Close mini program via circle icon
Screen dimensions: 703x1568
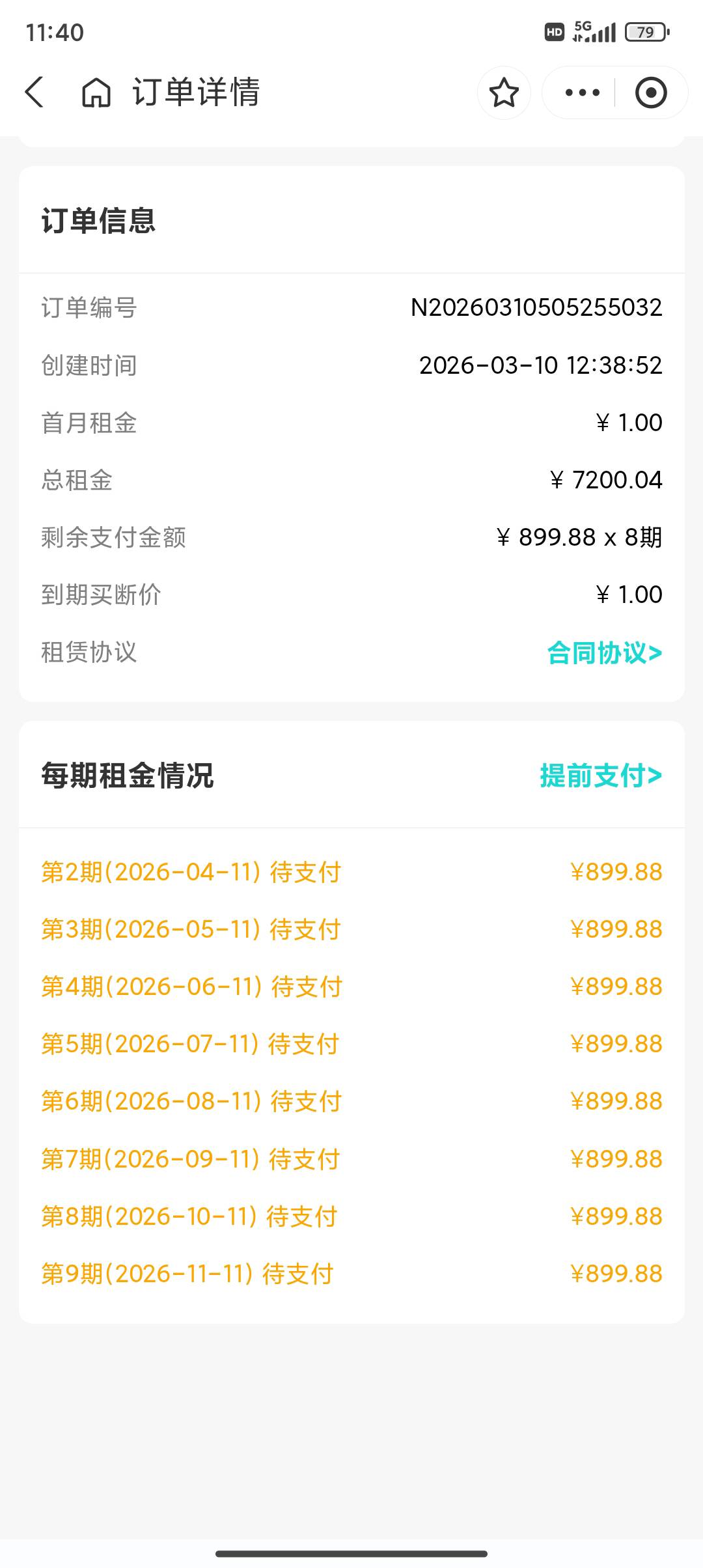650,92
